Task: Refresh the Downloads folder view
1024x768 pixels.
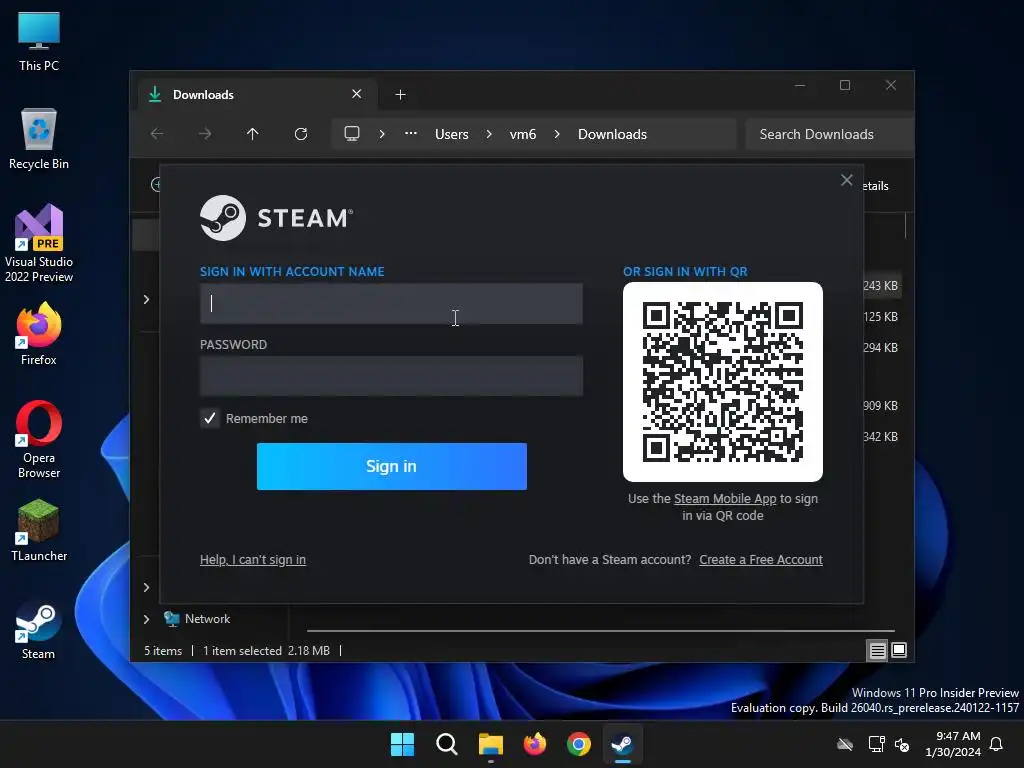Action: tap(300, 134)
